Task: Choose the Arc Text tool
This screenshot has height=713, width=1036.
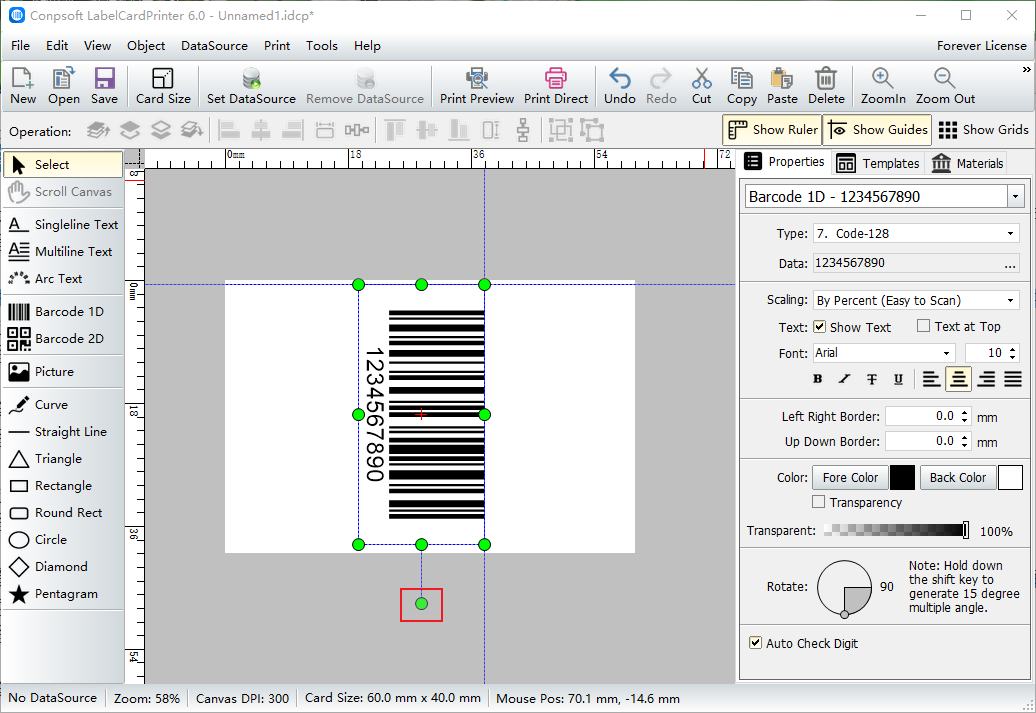Action: pyautogui.click(x=63, y=279)
